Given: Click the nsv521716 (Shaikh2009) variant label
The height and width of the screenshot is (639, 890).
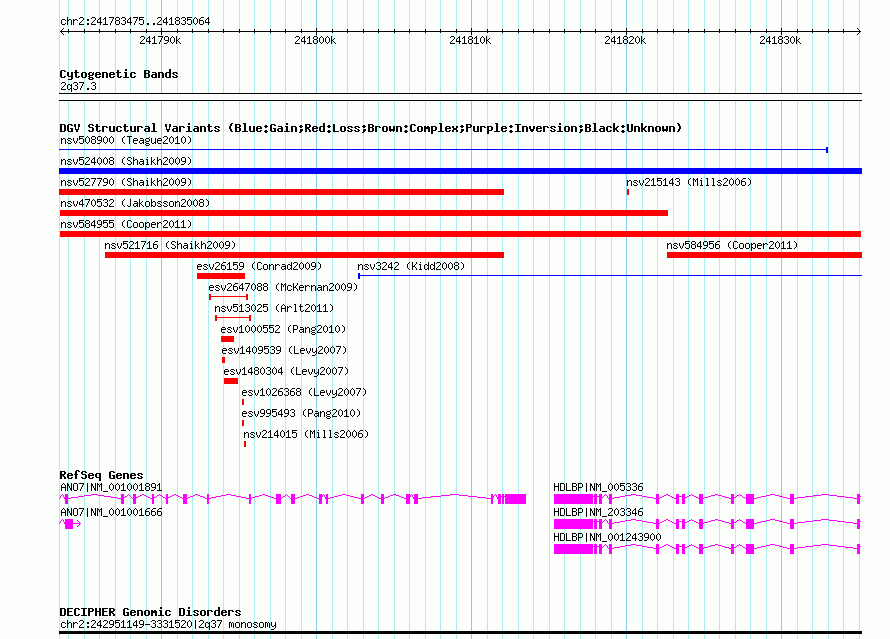Looking at the screenshot, I should (170, 245).
